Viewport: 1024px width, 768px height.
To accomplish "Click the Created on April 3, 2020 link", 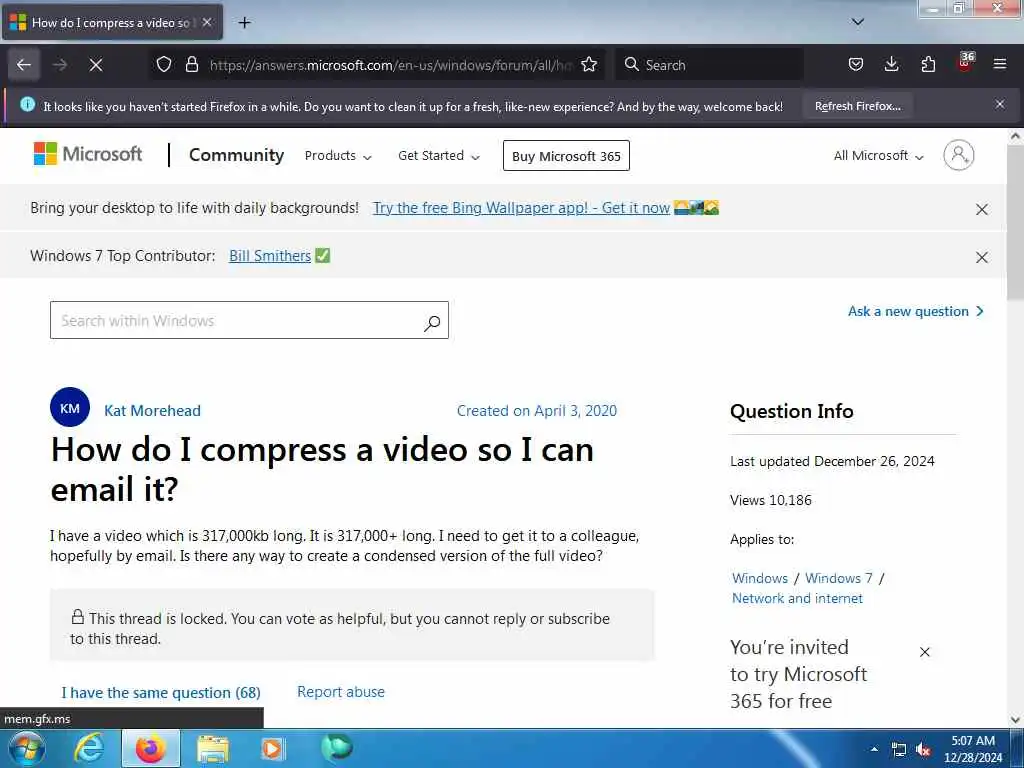I will click(537, 411).
